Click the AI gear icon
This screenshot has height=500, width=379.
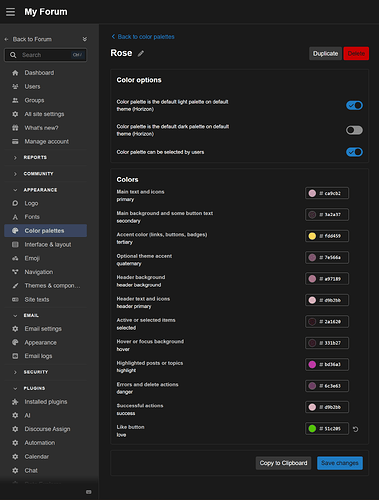pos(15,415)
